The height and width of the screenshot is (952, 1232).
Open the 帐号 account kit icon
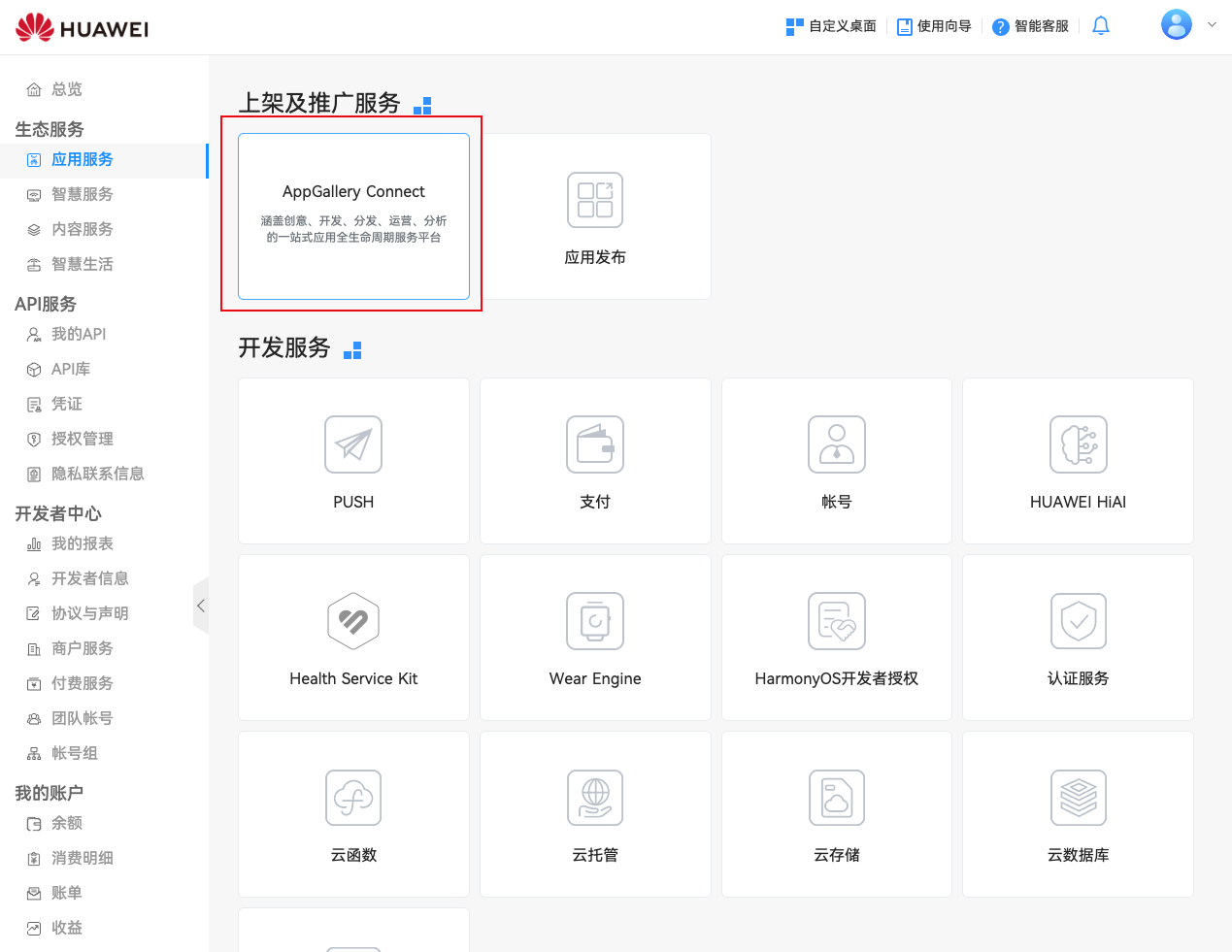point(836,444)
